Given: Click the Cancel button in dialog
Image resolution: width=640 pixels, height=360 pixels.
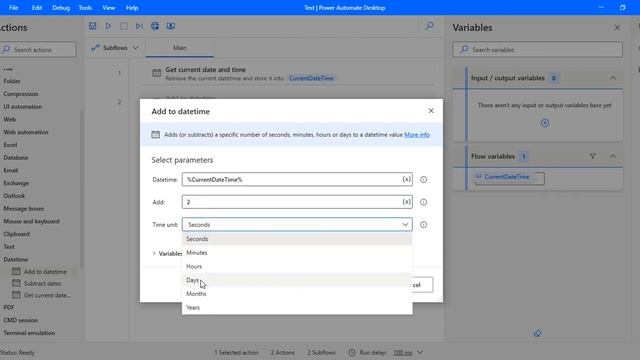Looking at the screenshot, I should 422,284.
